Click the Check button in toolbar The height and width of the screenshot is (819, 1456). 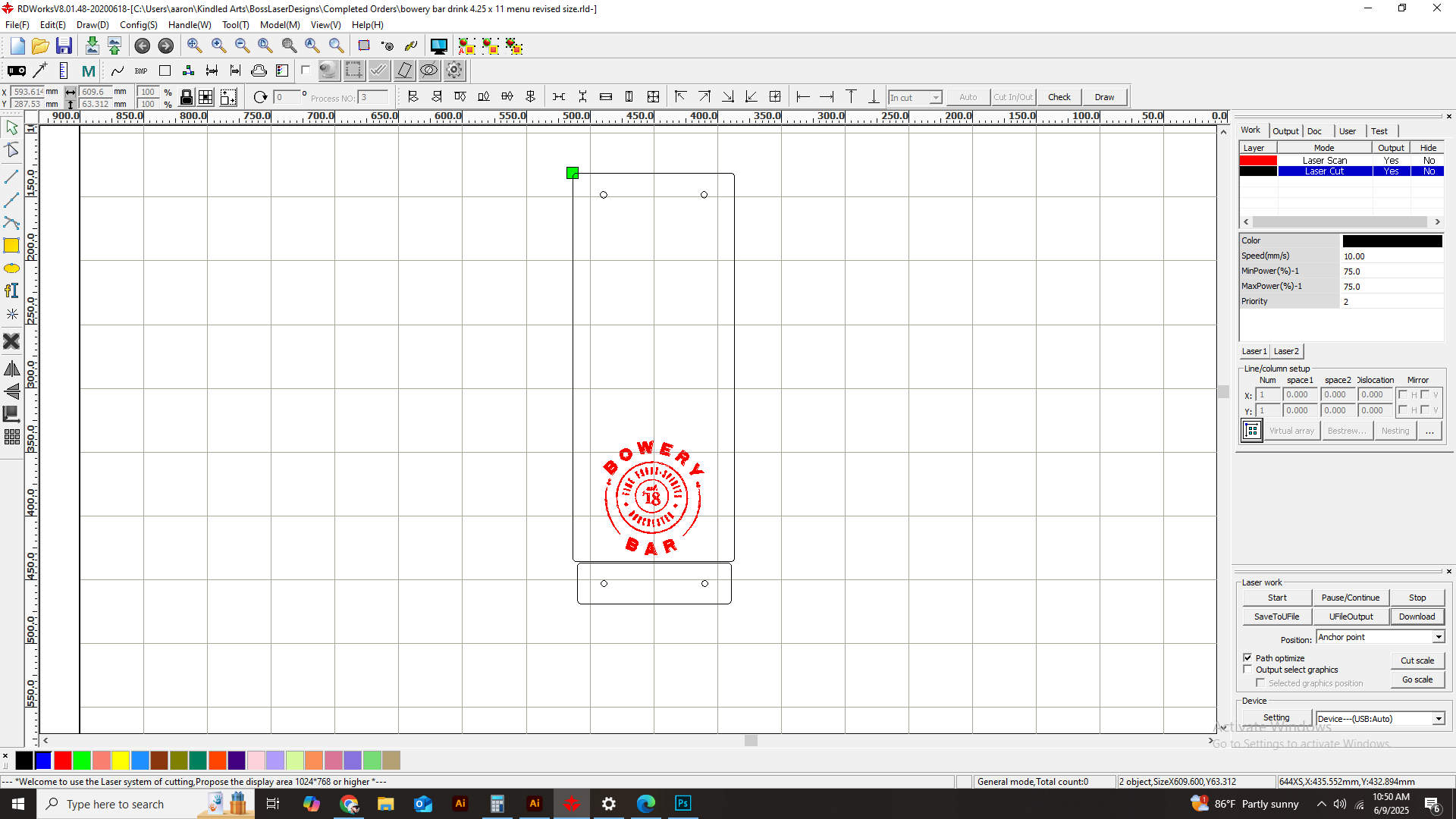[1059, 97]
